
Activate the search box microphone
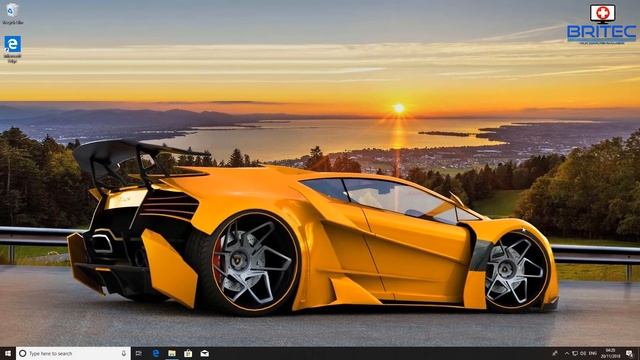[x=124, y=353]
